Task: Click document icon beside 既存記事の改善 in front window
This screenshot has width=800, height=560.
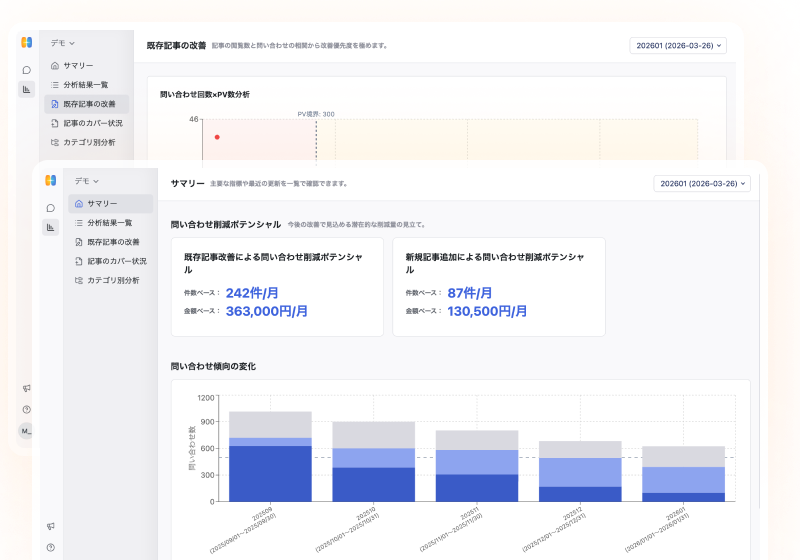Action: (x=79, y=242)
